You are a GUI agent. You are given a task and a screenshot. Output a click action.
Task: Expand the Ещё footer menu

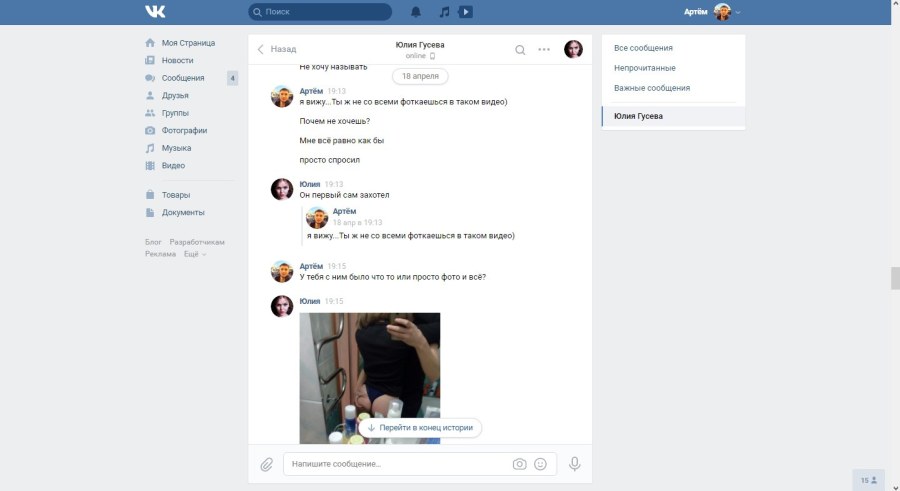(x=195, y=254)
